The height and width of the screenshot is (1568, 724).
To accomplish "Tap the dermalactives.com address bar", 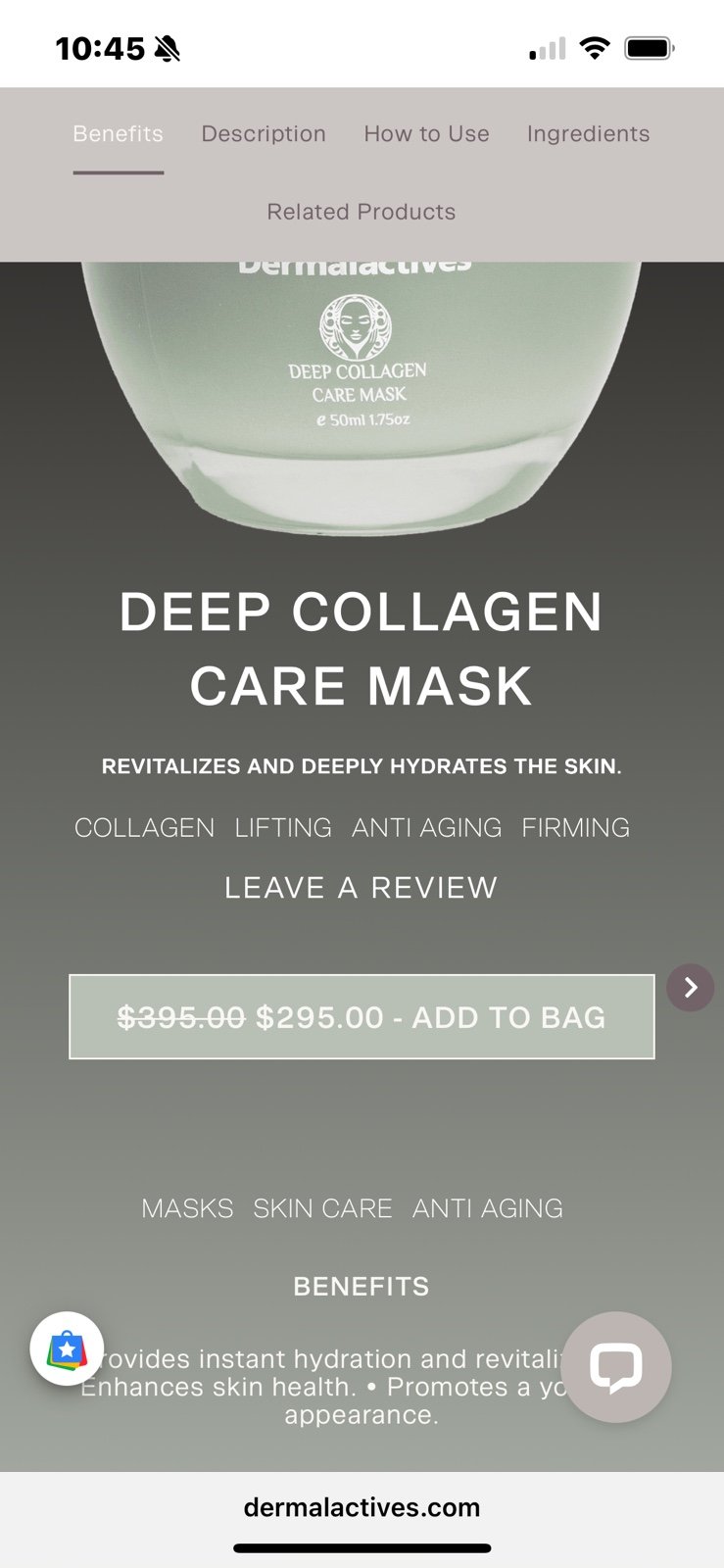I will (x=362, y=1507).
